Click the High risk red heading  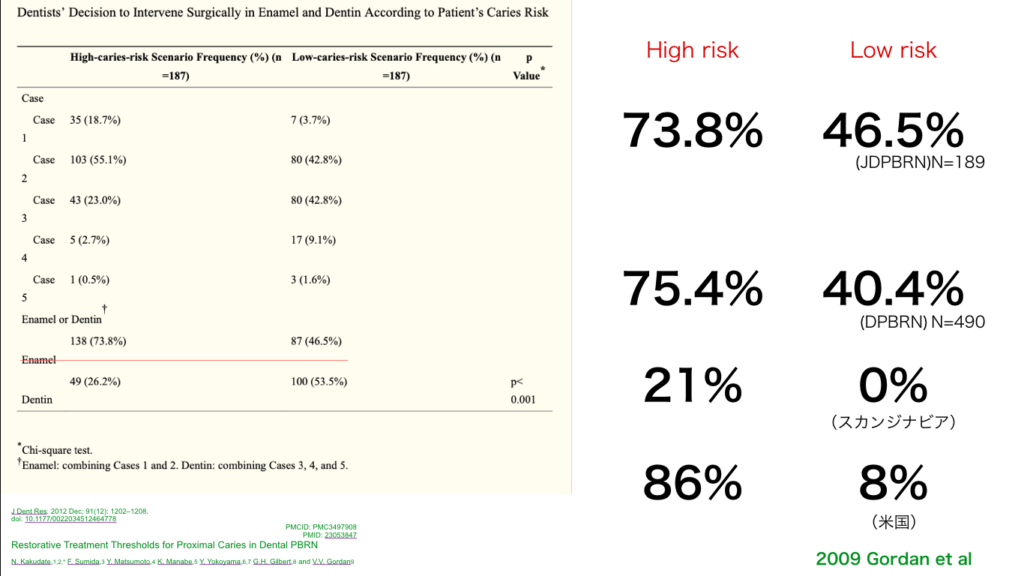tap(692, 50)
